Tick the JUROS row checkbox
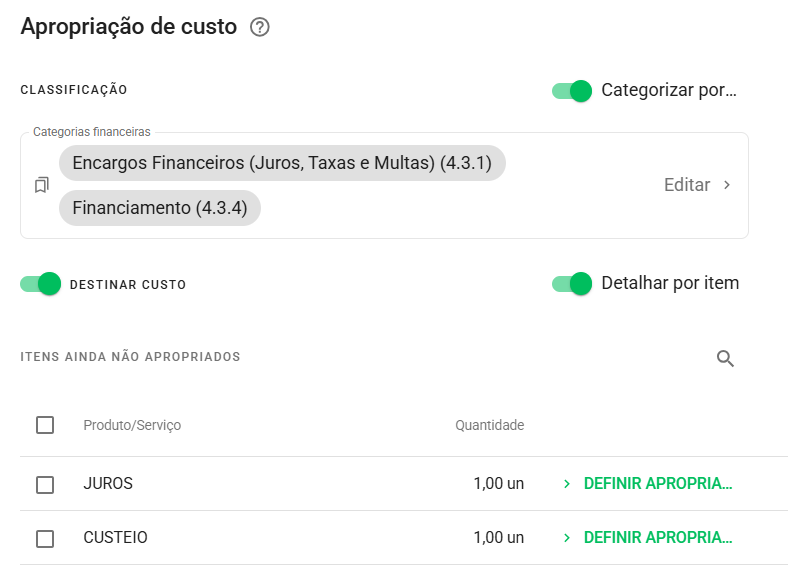Image resolution: width=805 pixels, height=578 pixels. [45, 484]
